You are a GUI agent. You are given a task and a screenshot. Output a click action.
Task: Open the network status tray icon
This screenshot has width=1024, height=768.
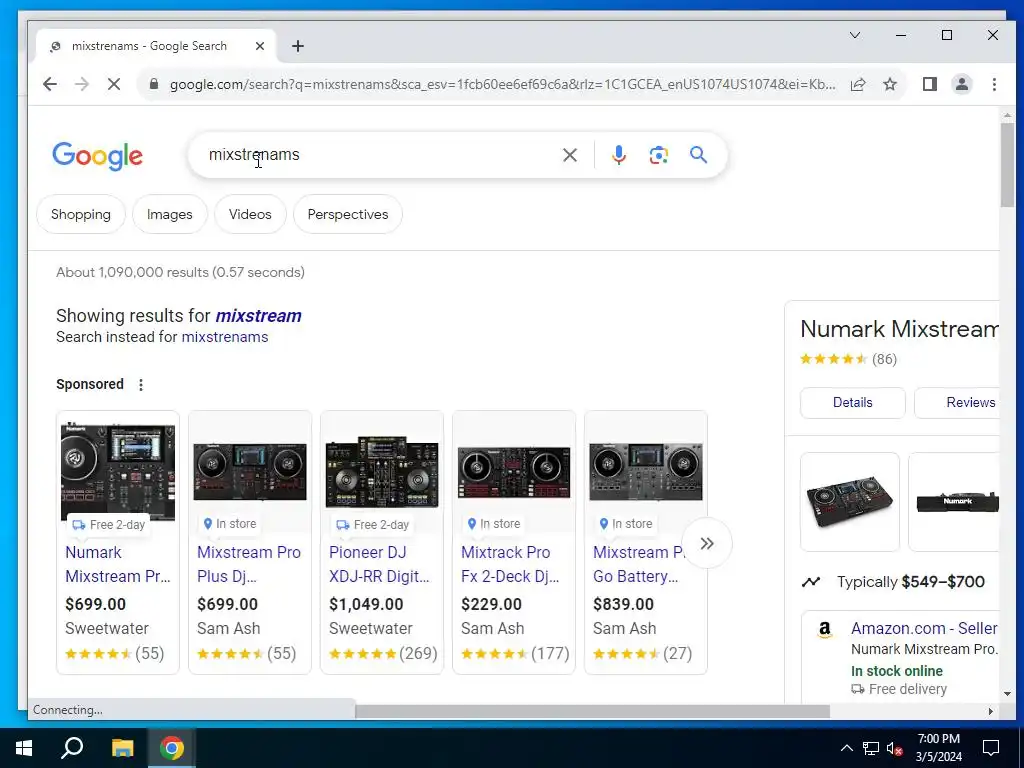click(871, 748)
